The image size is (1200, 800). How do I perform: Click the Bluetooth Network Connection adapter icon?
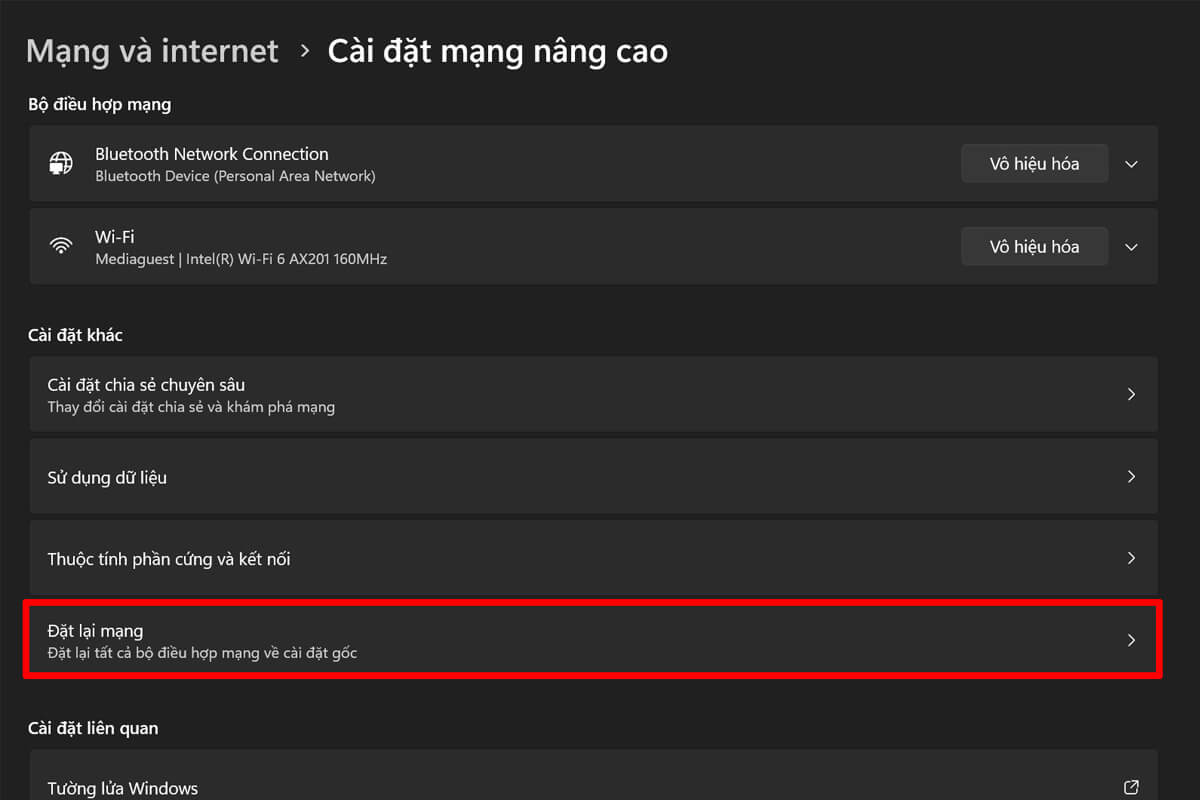click(x=61, y=163)
